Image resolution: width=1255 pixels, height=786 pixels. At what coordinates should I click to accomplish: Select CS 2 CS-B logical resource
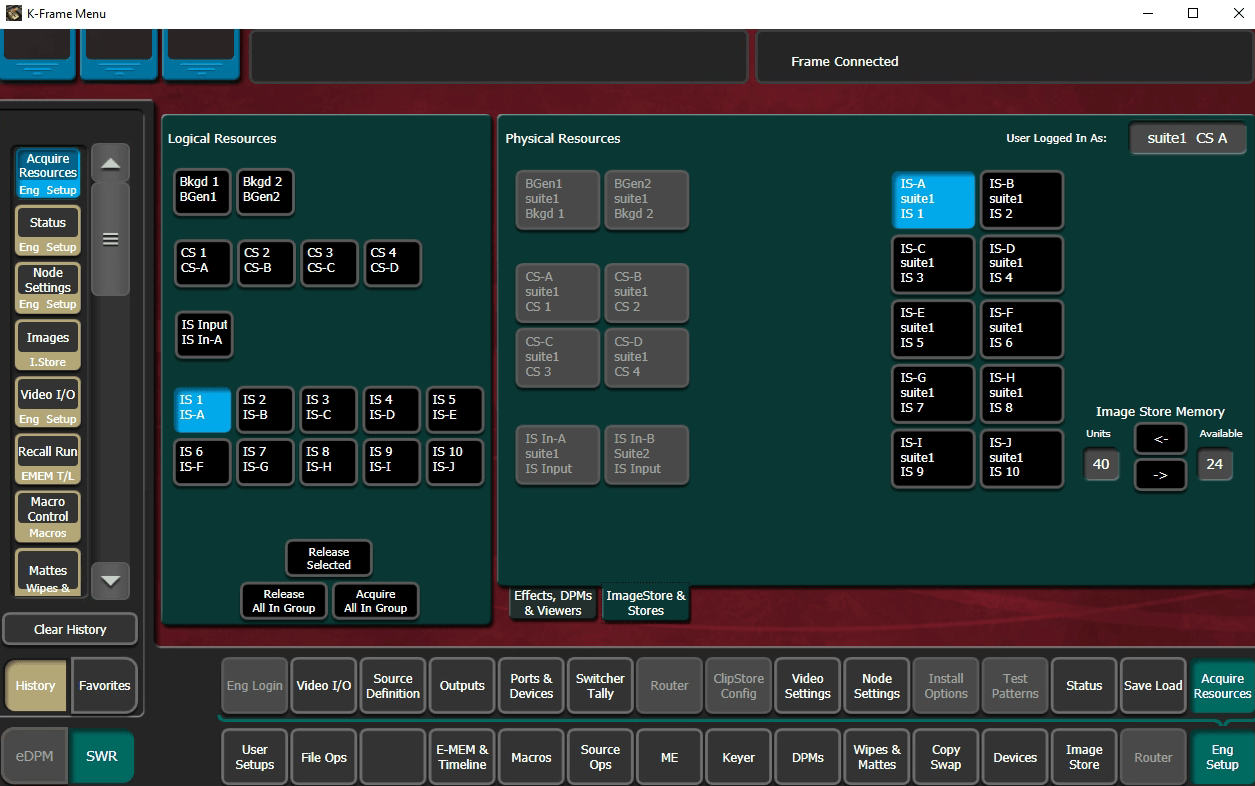[x=266, y=263]
